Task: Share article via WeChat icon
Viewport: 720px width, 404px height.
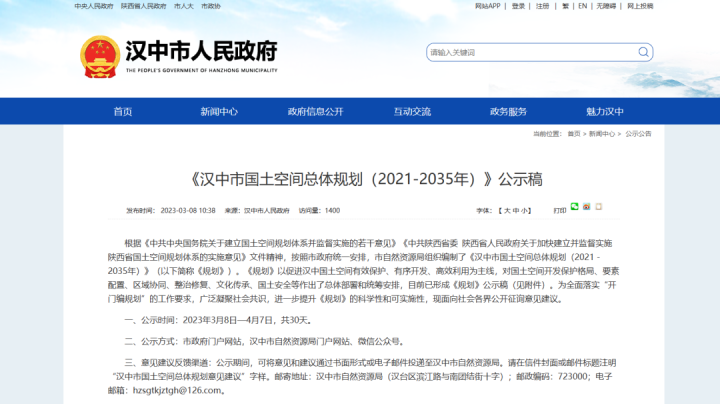Action: pyautogui.click(x=575, y=207)
